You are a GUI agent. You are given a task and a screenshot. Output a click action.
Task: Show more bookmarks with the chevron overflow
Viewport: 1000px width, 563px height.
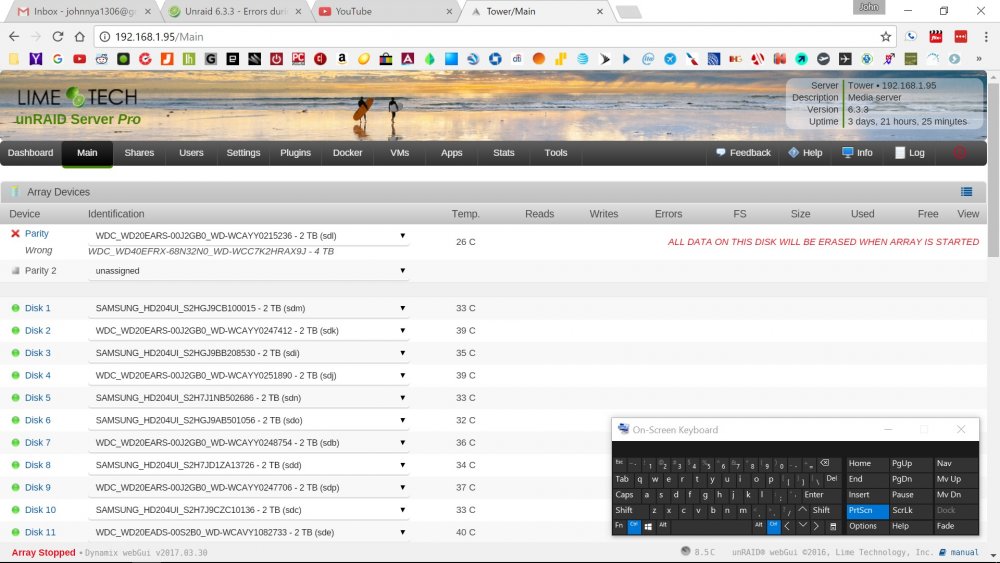coord(979,59)
